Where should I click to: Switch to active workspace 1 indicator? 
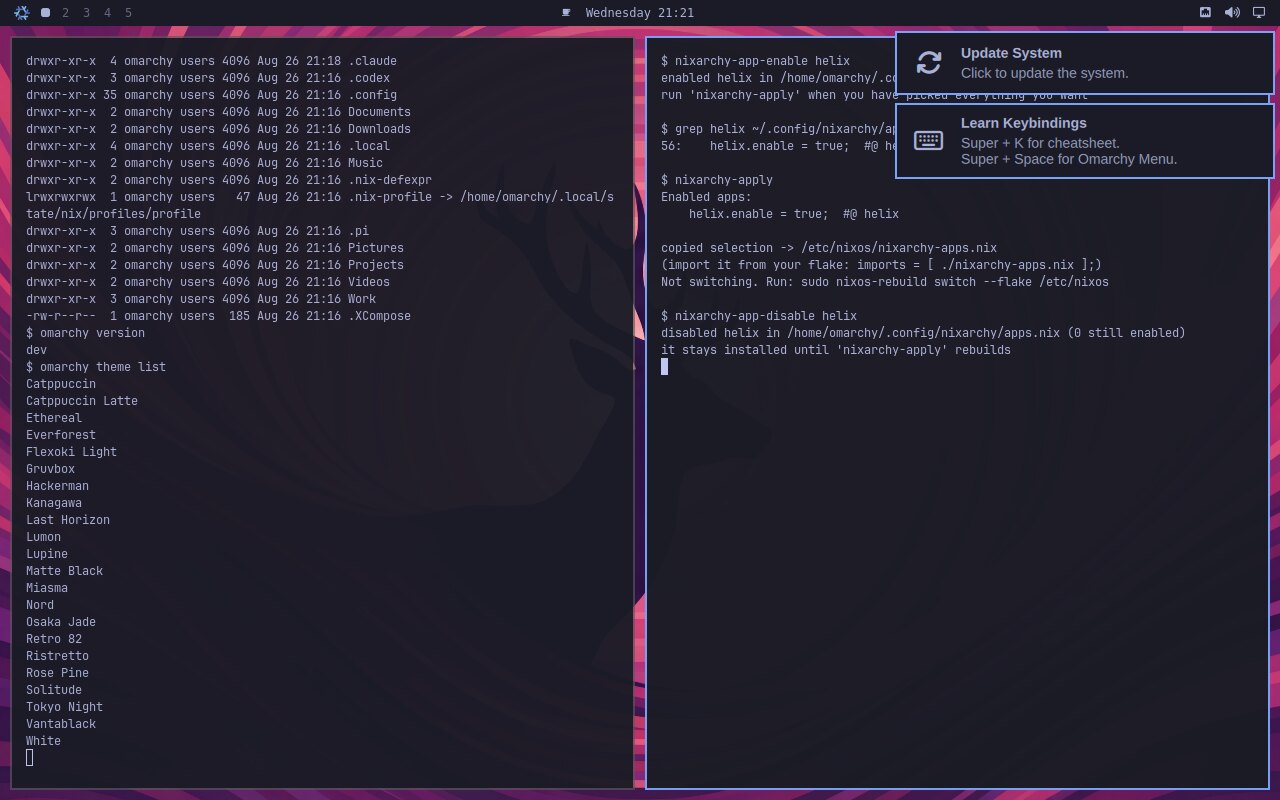(45, 13)
